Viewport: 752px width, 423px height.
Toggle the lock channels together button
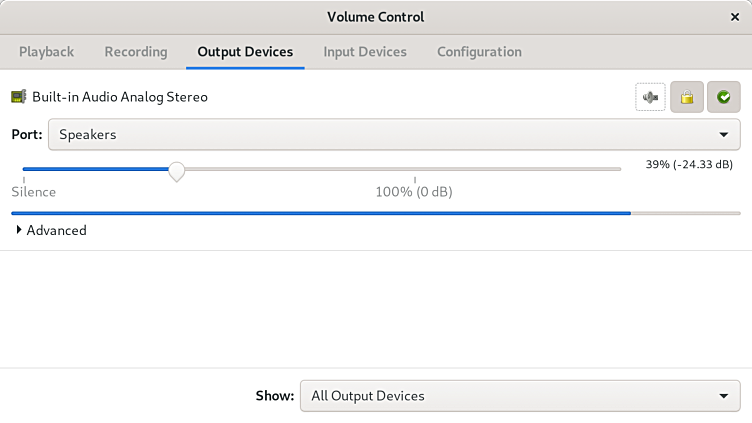tap(686, 97)
